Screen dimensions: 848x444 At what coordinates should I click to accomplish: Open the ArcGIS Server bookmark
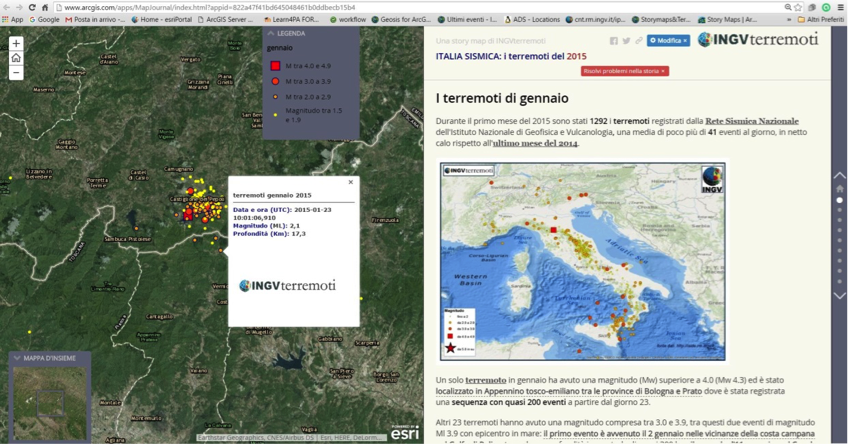tap(226, 19)
